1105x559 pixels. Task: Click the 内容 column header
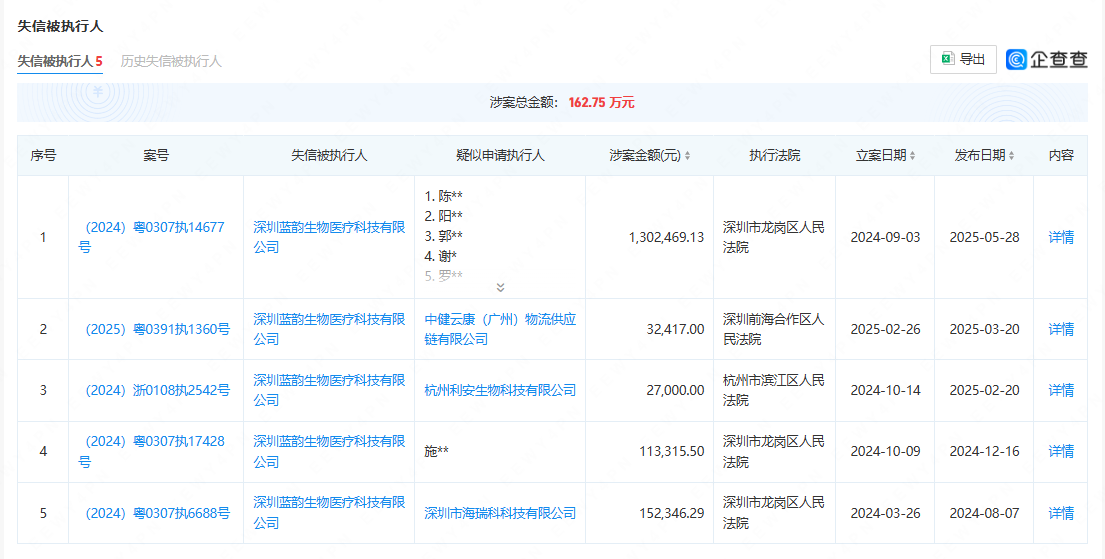[1061, 156]
